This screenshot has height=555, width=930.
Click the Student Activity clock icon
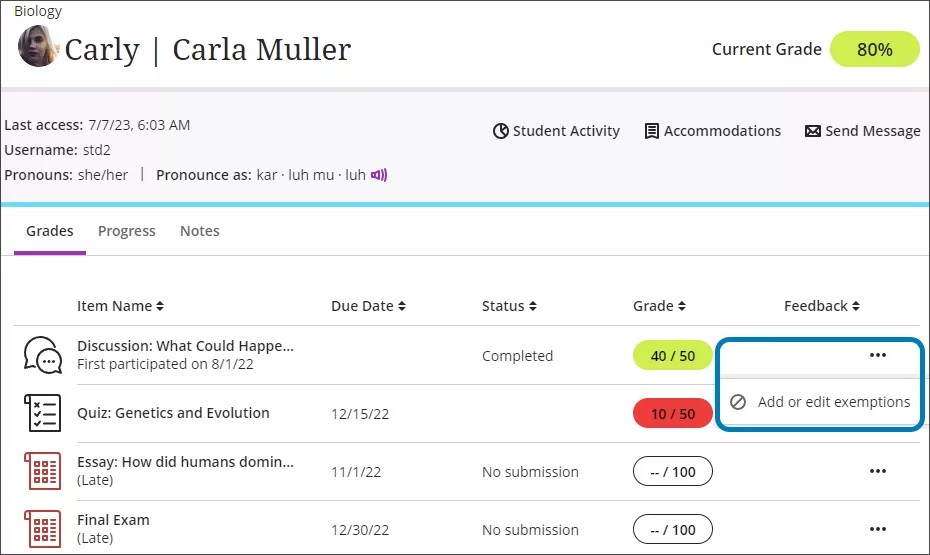[x=501, y=131]
